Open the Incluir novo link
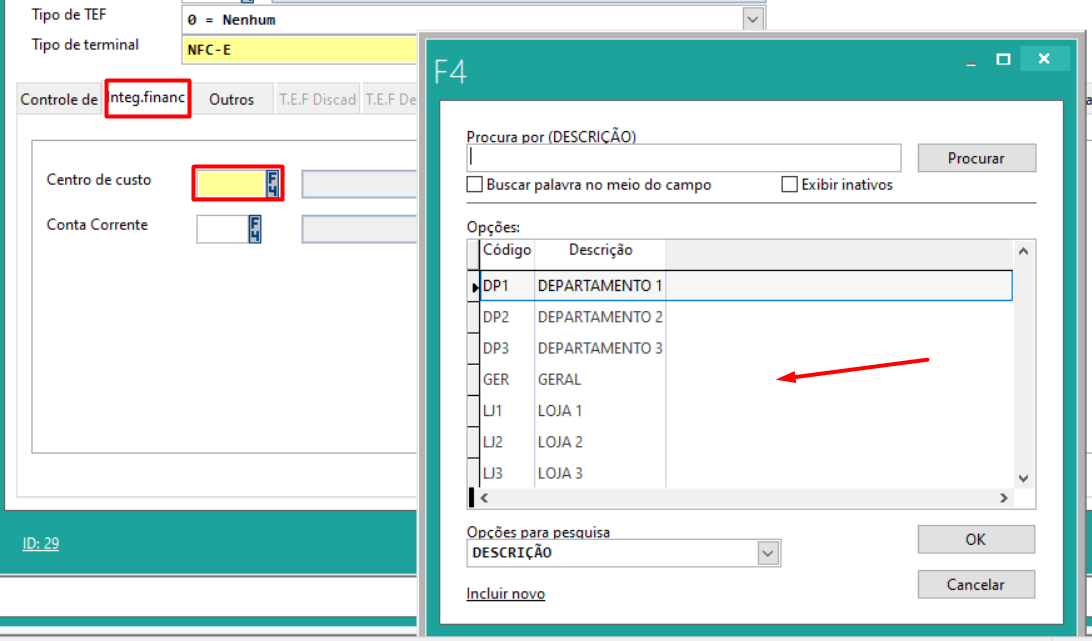 pos(505,594)
